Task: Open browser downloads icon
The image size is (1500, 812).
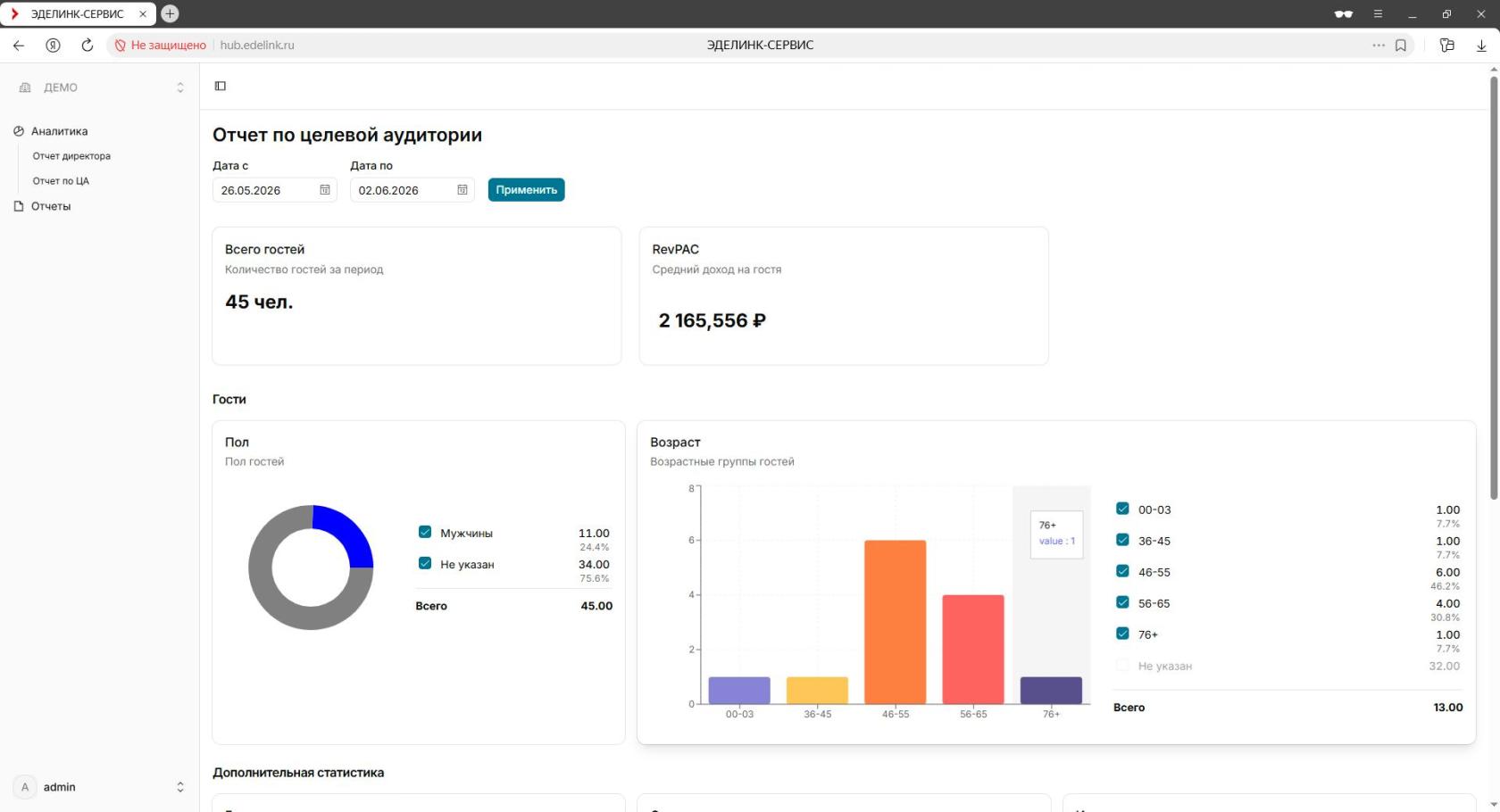Action: (1481, 45)
